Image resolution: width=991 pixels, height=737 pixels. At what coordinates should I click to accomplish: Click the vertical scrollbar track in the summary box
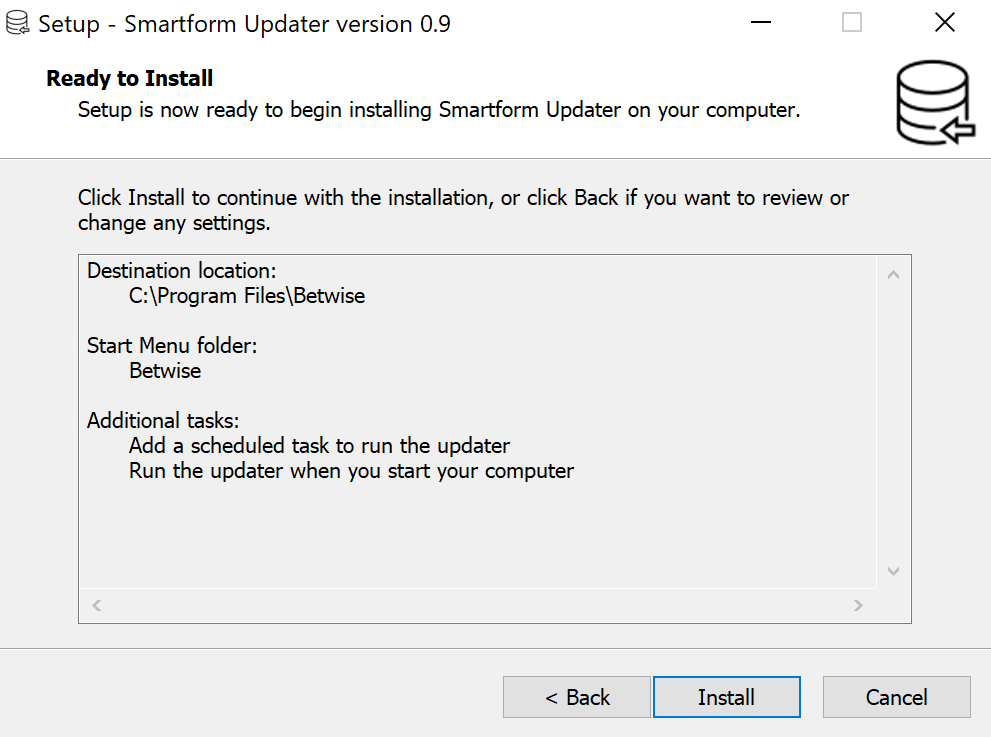click(894, 423)
